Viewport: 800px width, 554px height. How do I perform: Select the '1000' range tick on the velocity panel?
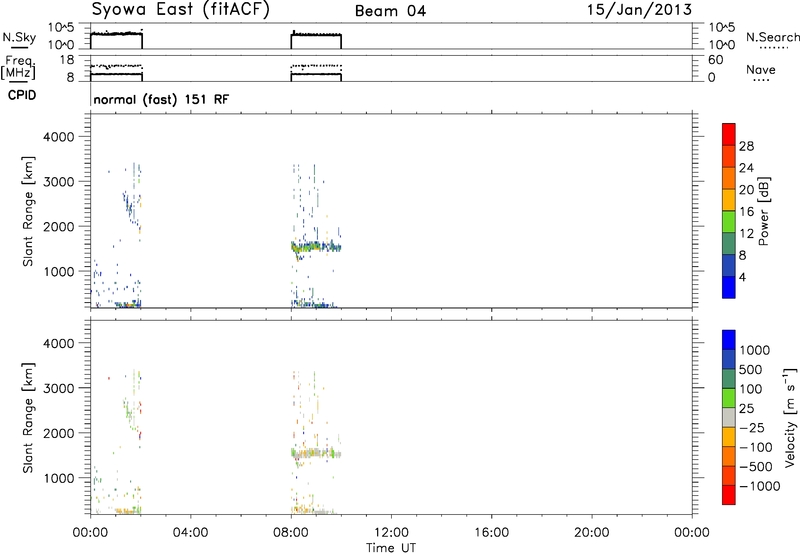(x=58, y=478)
